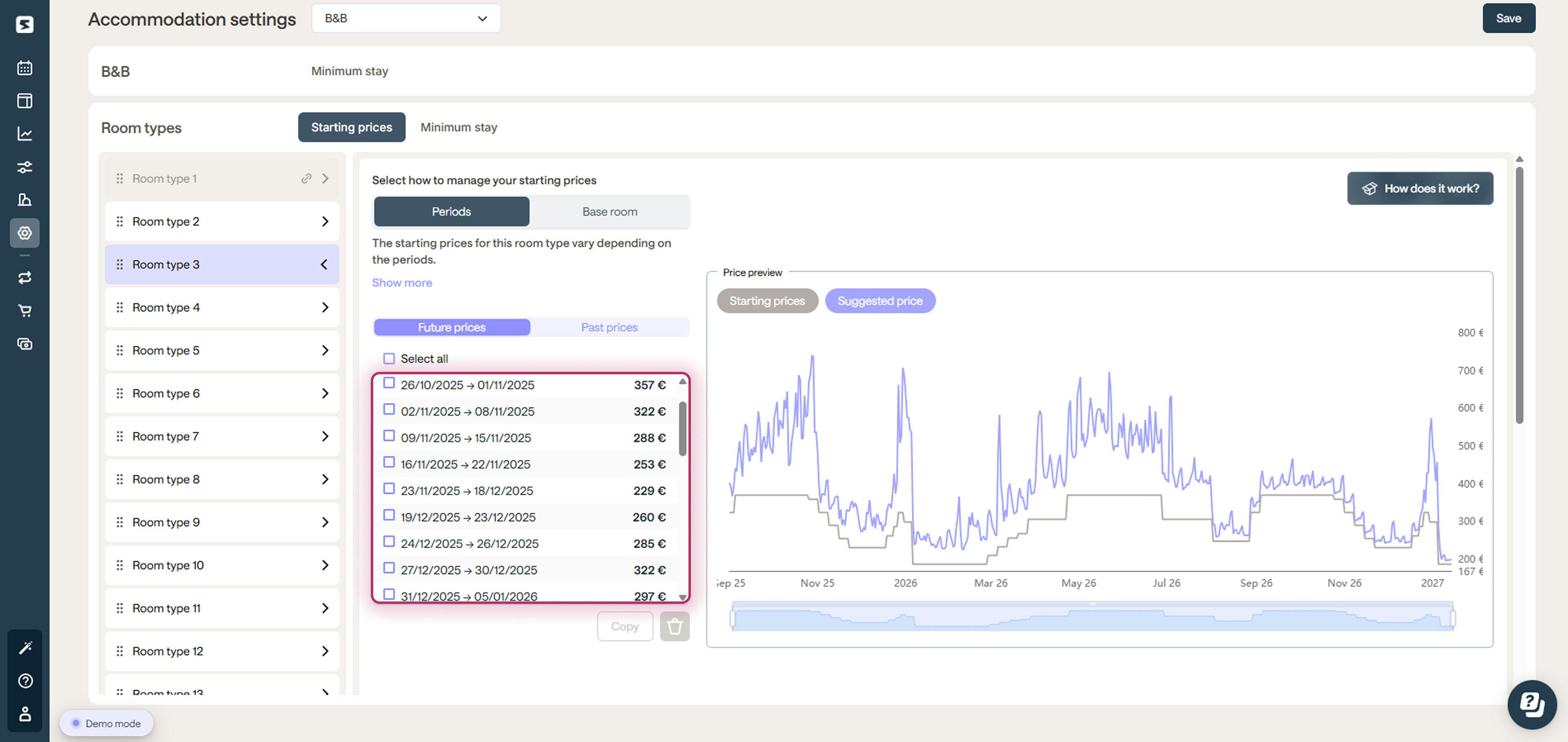
Task: Click drag handle of Room type 10
Action: (120, 565)
